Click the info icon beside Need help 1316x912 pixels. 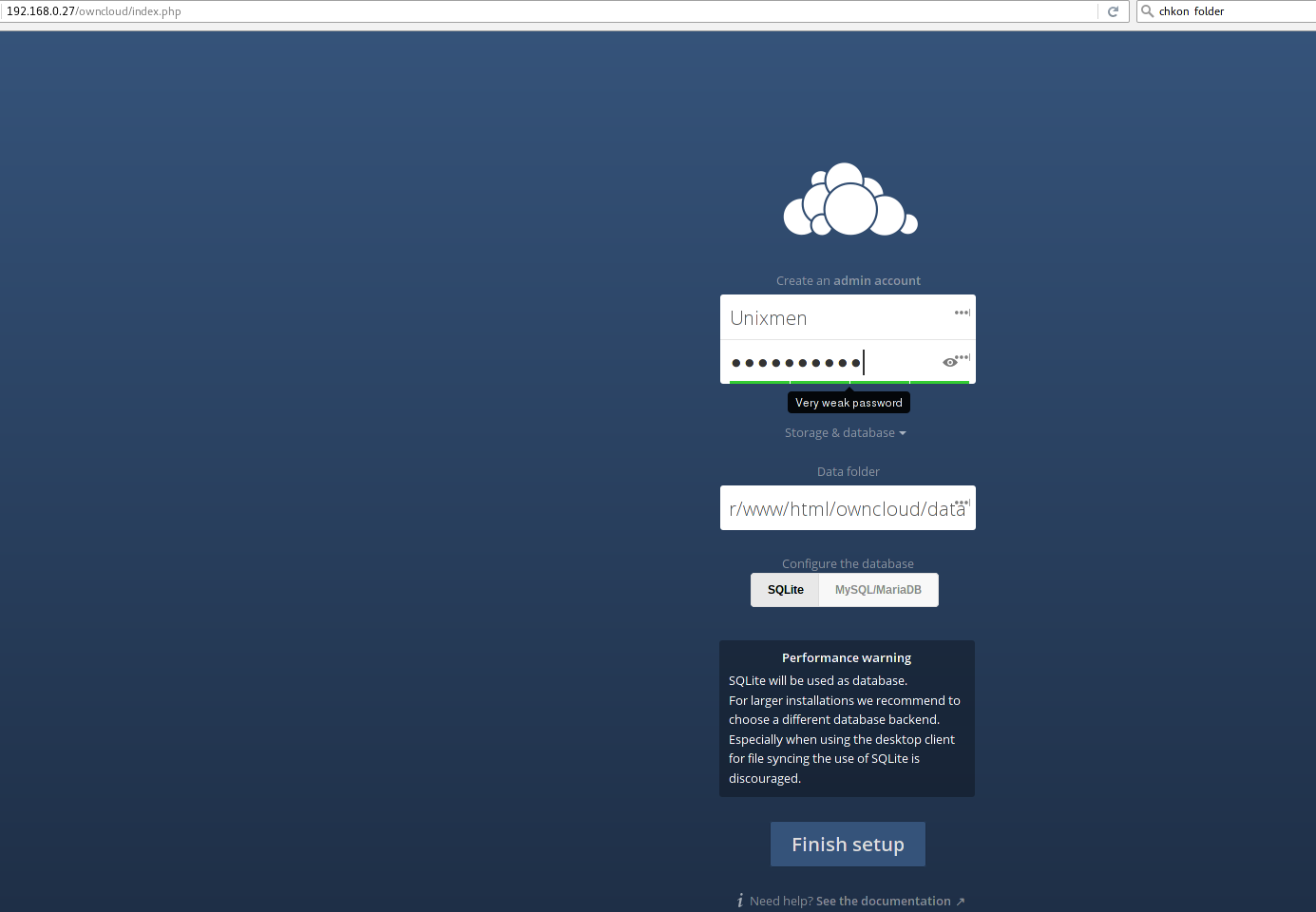(740, 901)
